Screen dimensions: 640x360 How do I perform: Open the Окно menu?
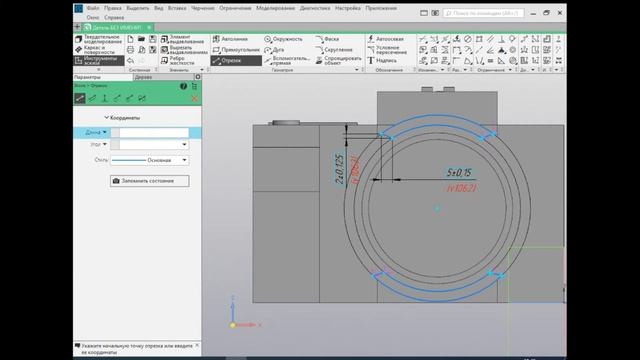point(93,18)
